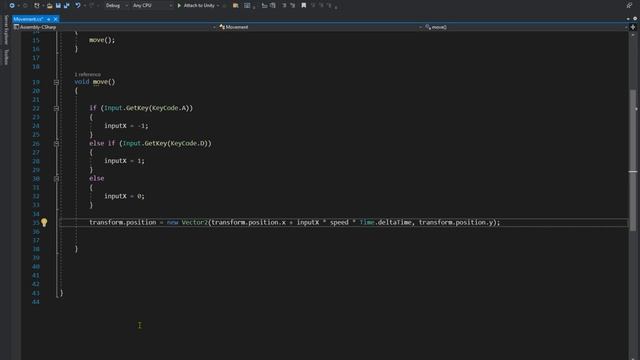Open the move() member navigation dropdown
The image size is (640, 360).
pyautogui.click(x=526, y=27)
